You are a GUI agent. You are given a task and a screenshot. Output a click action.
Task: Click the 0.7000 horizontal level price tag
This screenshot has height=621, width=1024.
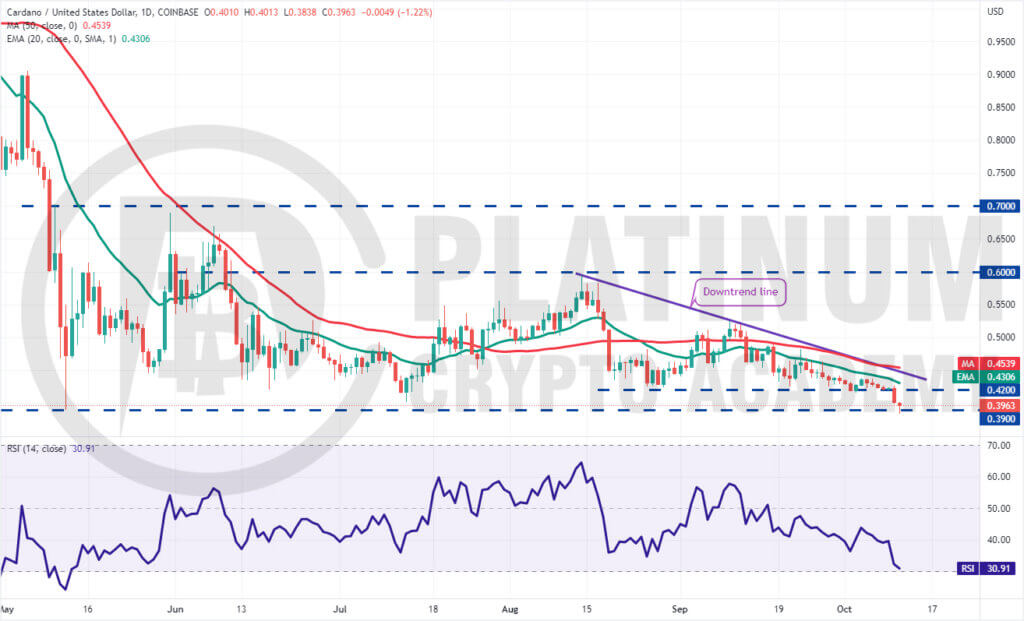[999, 206]
